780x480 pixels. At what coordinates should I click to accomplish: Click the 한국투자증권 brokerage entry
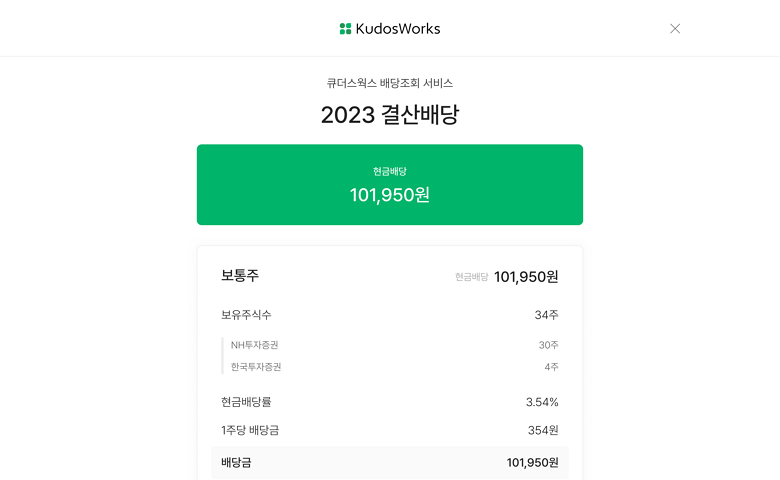[x=256, y=367]
